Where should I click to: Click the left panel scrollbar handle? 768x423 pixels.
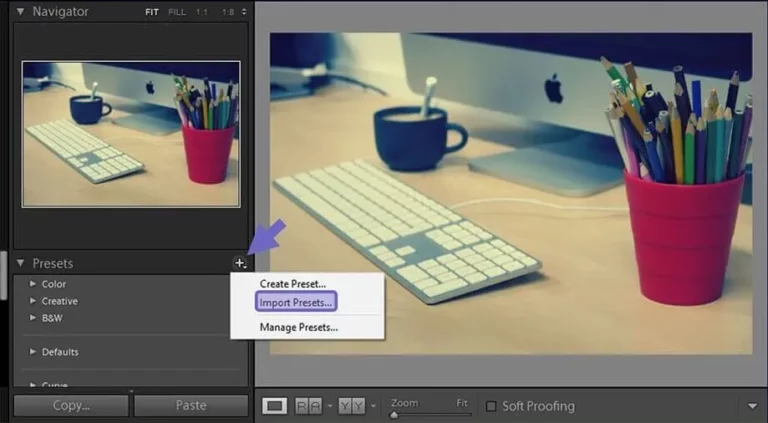click(x=3, y=275)
